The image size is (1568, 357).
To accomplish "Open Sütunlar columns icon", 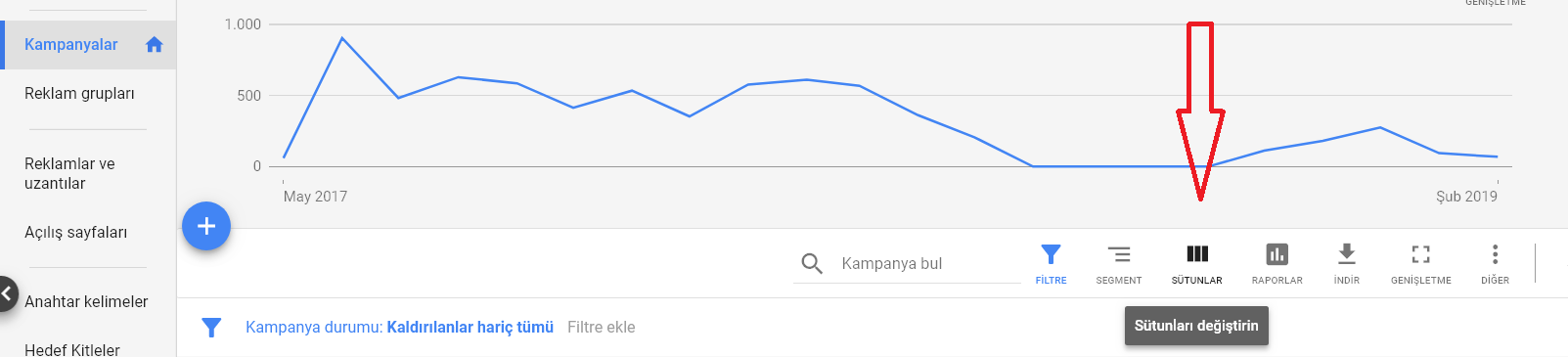I will [x=1197, y=254].
